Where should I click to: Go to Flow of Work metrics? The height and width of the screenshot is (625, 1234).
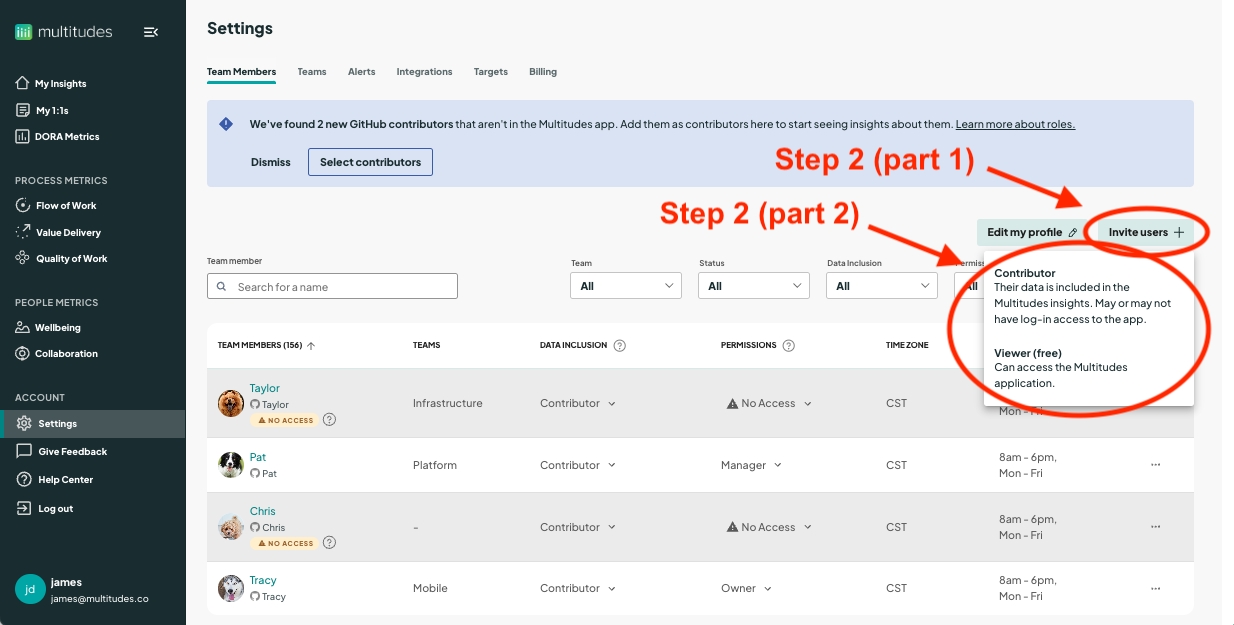pyautogui.click(x=66, y=206)
